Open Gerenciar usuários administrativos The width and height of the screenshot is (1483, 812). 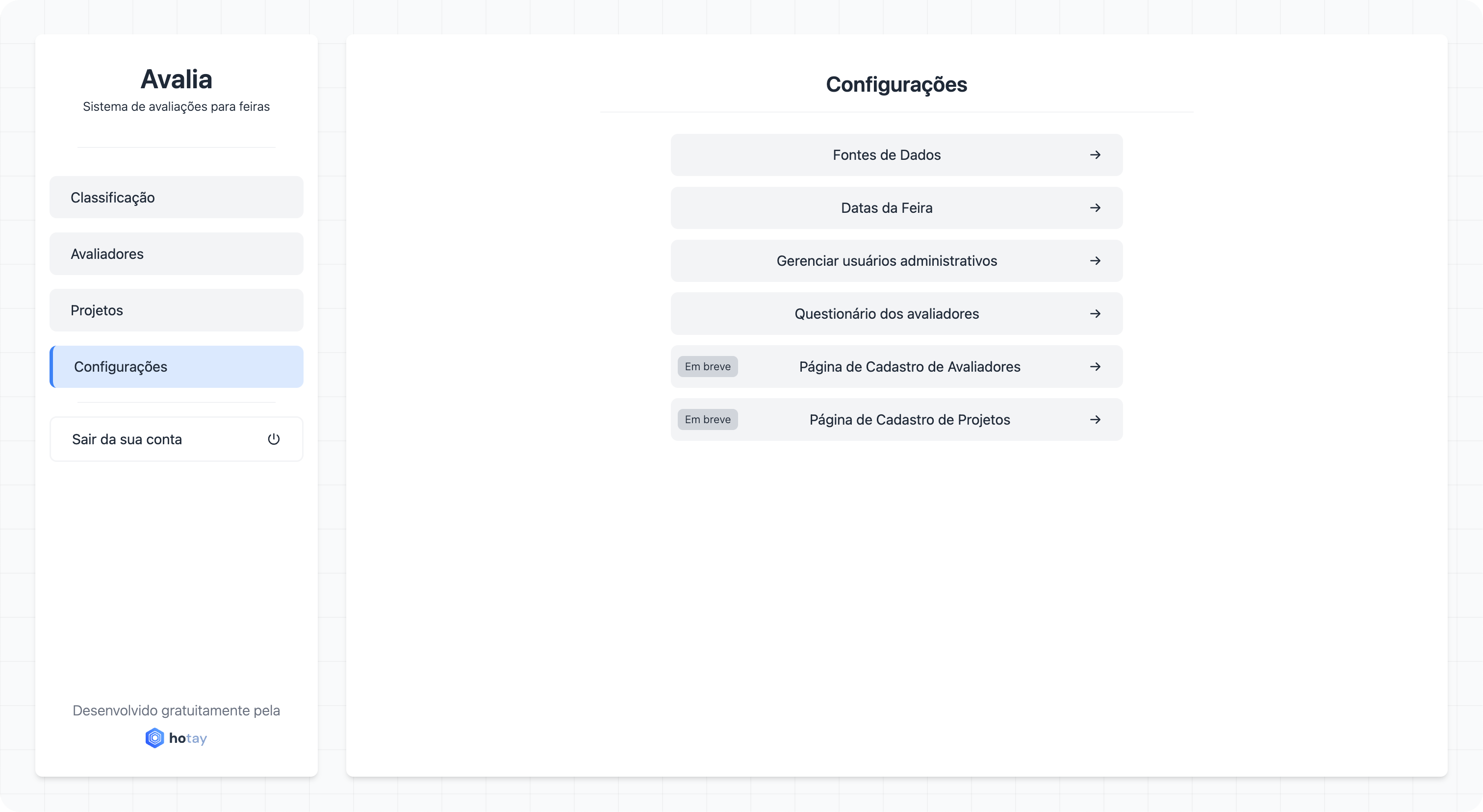(886, 261)
